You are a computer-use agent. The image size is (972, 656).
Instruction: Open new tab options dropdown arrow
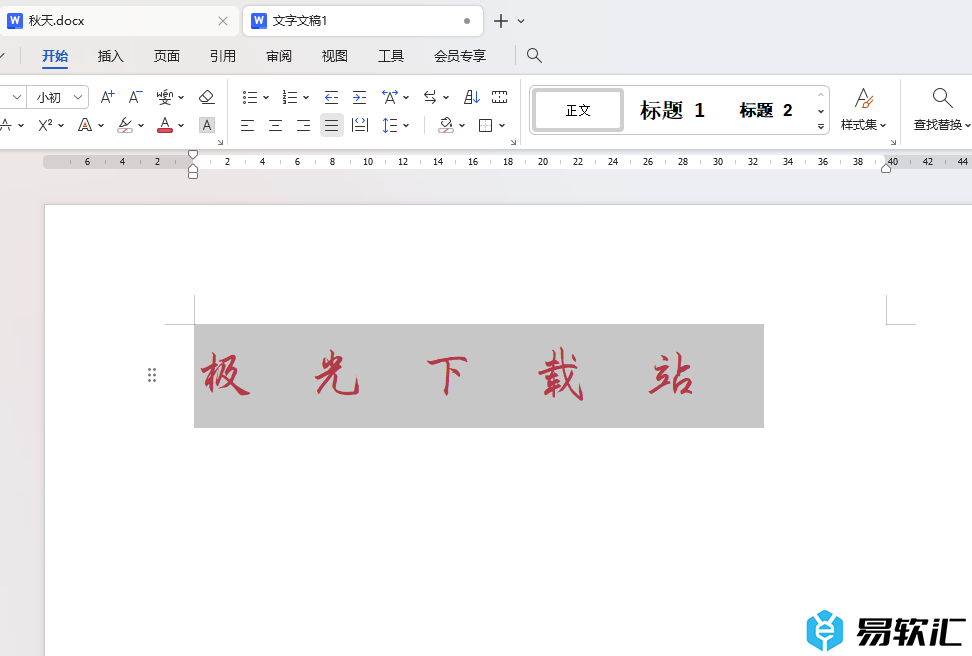(521, 21)
